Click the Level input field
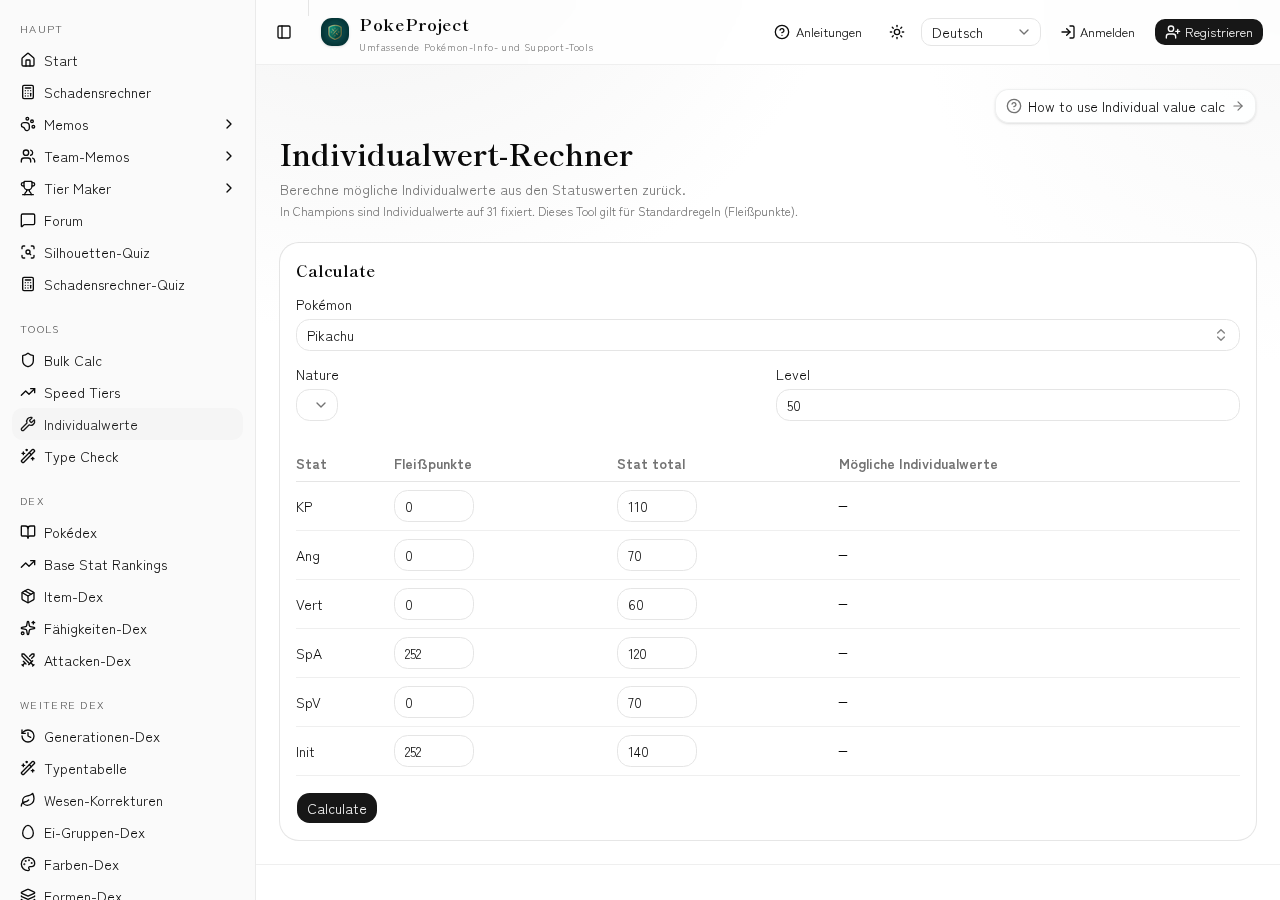 coord(1008,405)
